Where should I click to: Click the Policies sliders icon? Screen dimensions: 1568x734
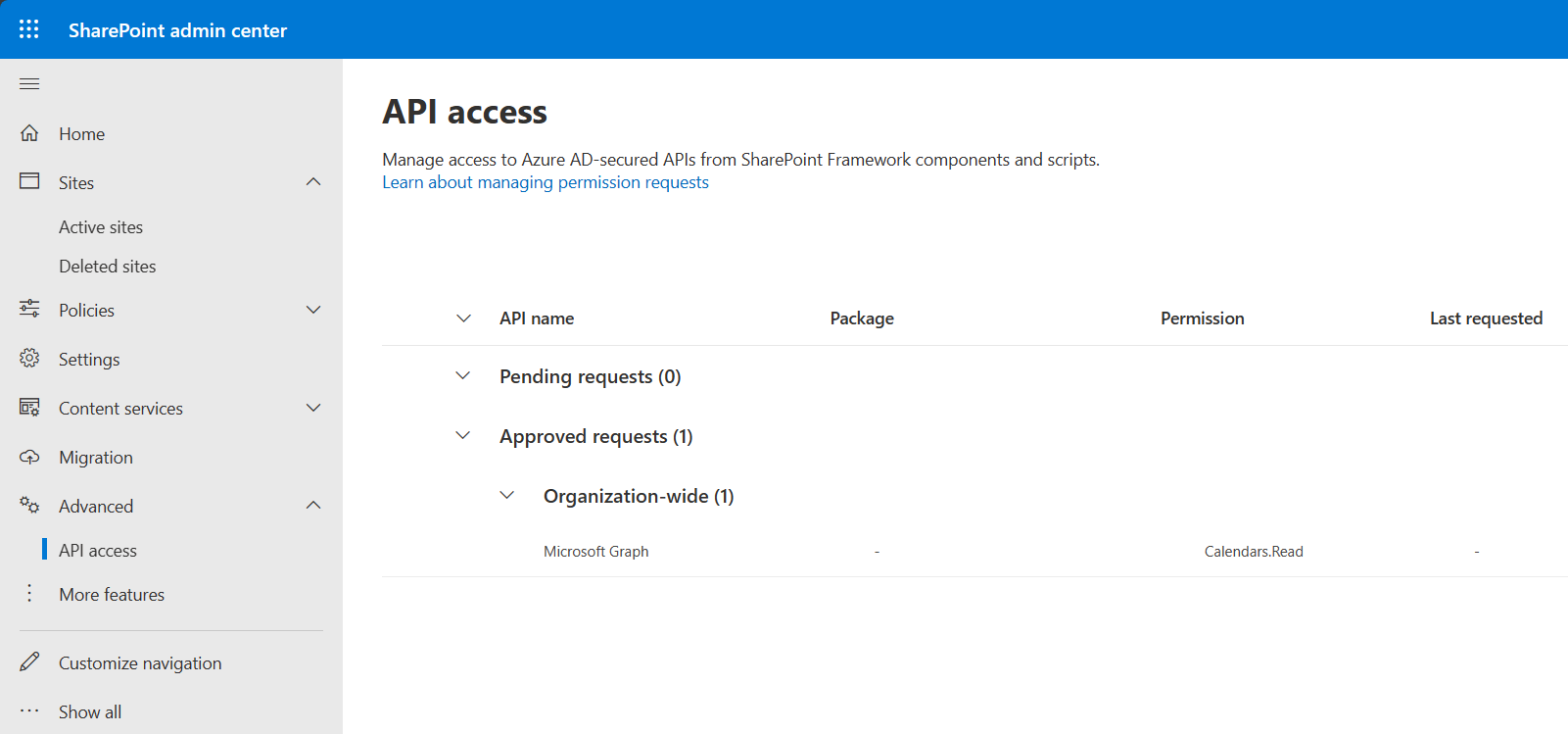pos(29,310)
